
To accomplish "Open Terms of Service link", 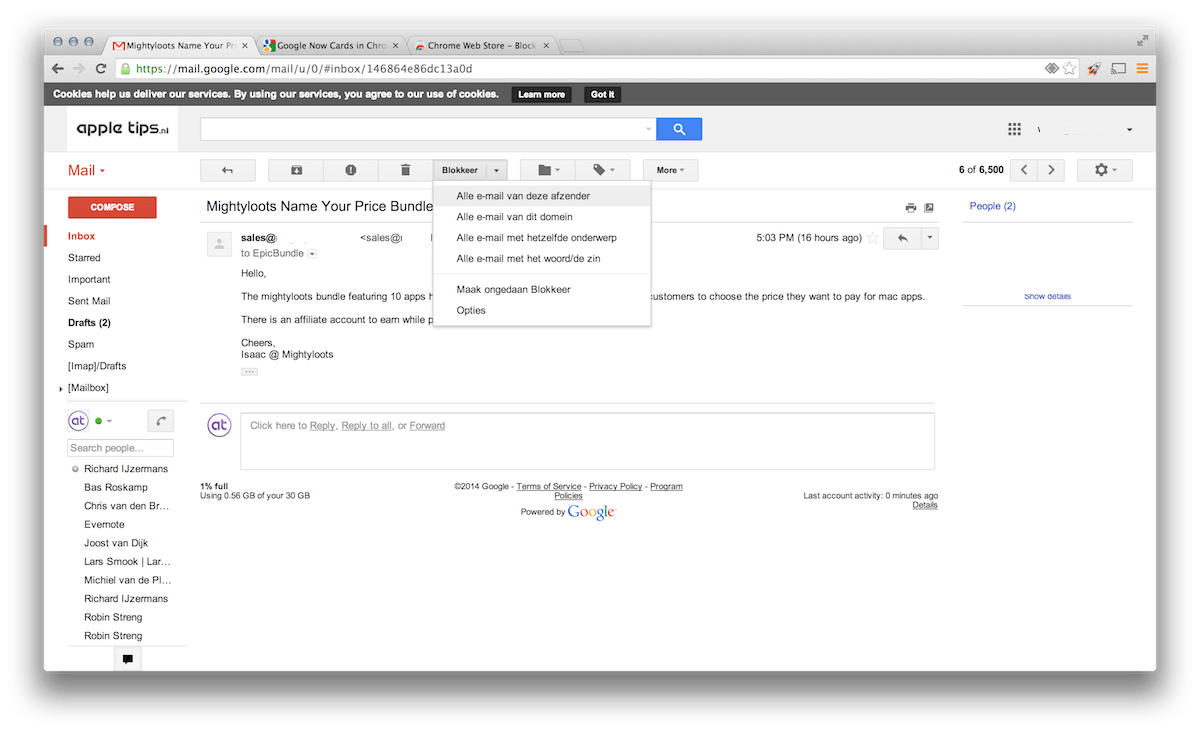I will (x=549, y=486).
